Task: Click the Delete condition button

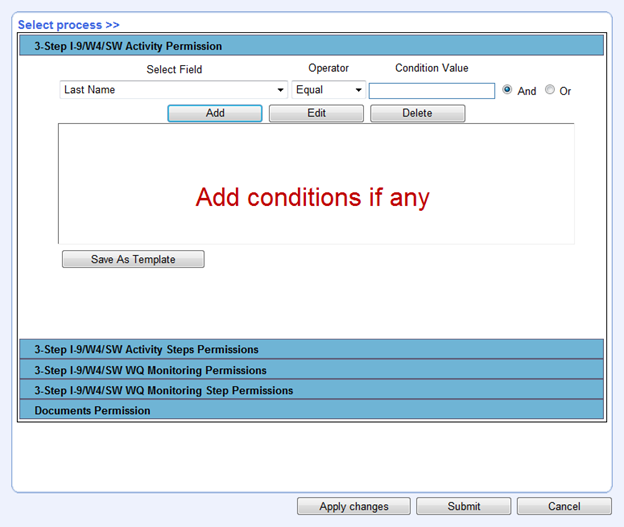Action: [417, 113]
